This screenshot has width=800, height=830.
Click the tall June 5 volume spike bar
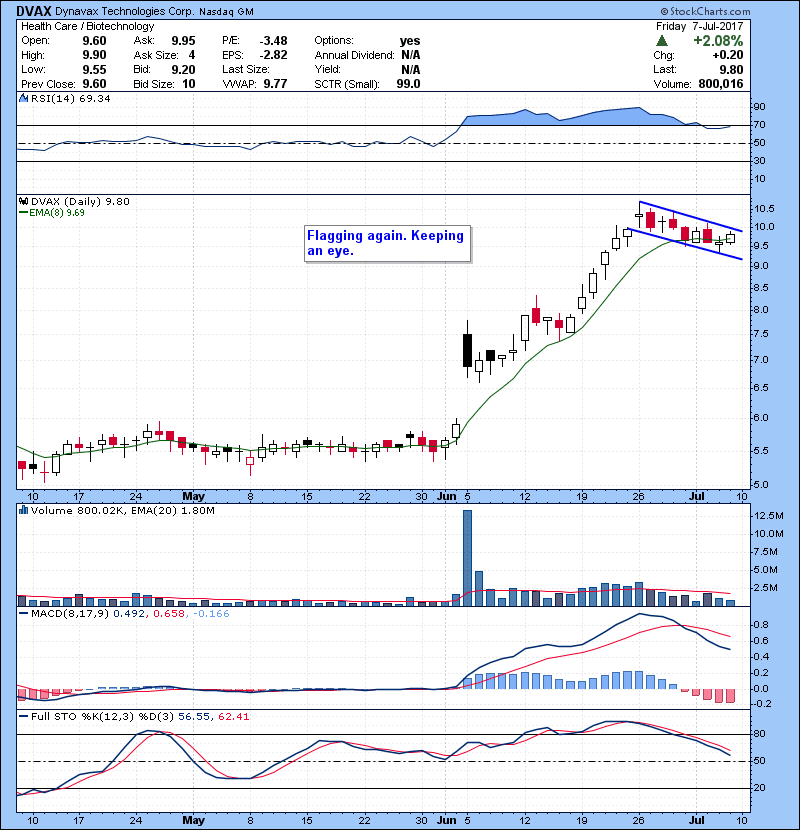point(467,558)
